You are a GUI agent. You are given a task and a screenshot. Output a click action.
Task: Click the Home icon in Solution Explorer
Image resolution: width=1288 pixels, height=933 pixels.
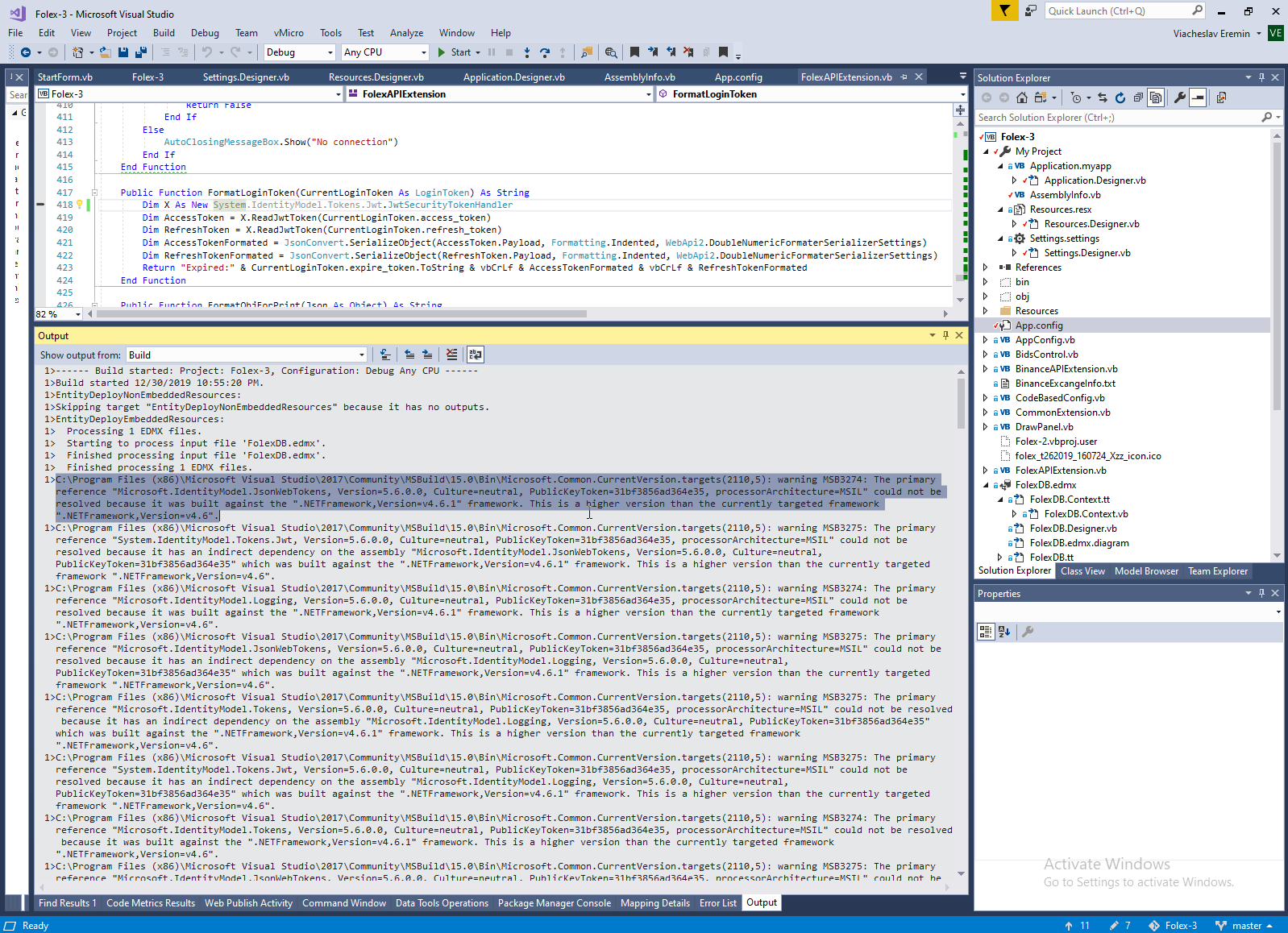pyautogui.click(x=1022, y=97)
